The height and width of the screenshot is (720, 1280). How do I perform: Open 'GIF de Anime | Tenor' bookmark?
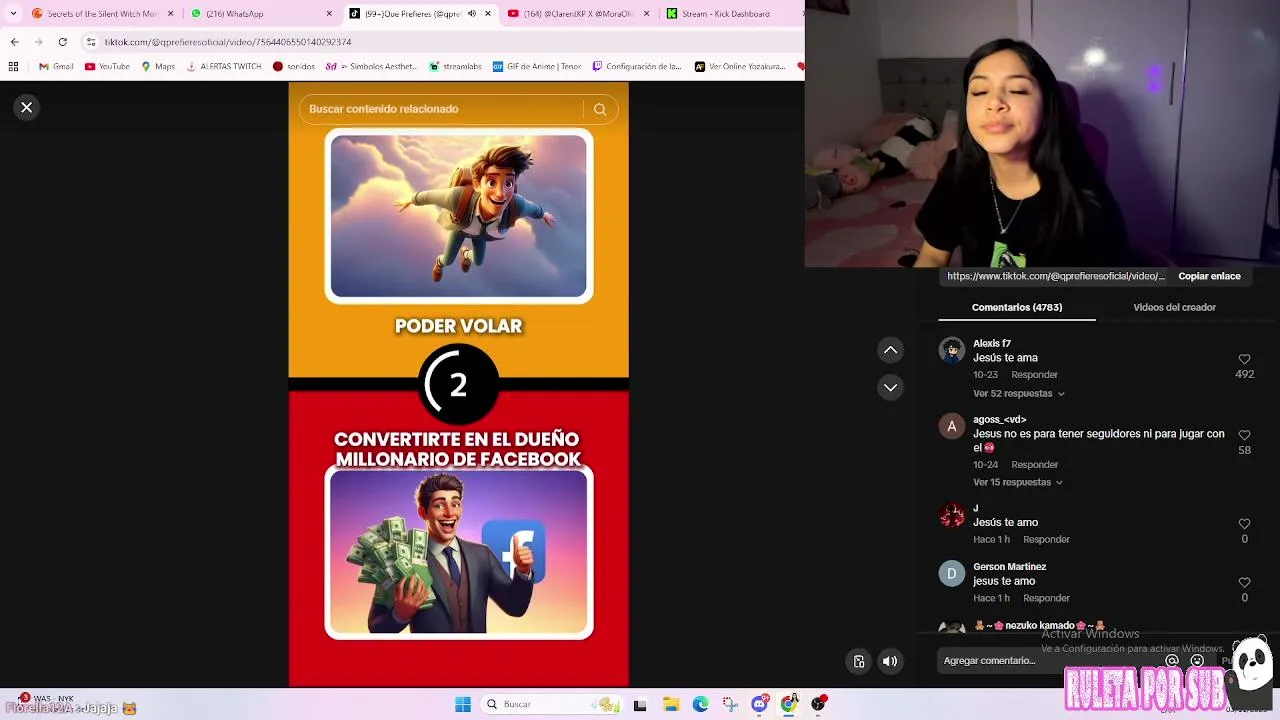(537, 67)
